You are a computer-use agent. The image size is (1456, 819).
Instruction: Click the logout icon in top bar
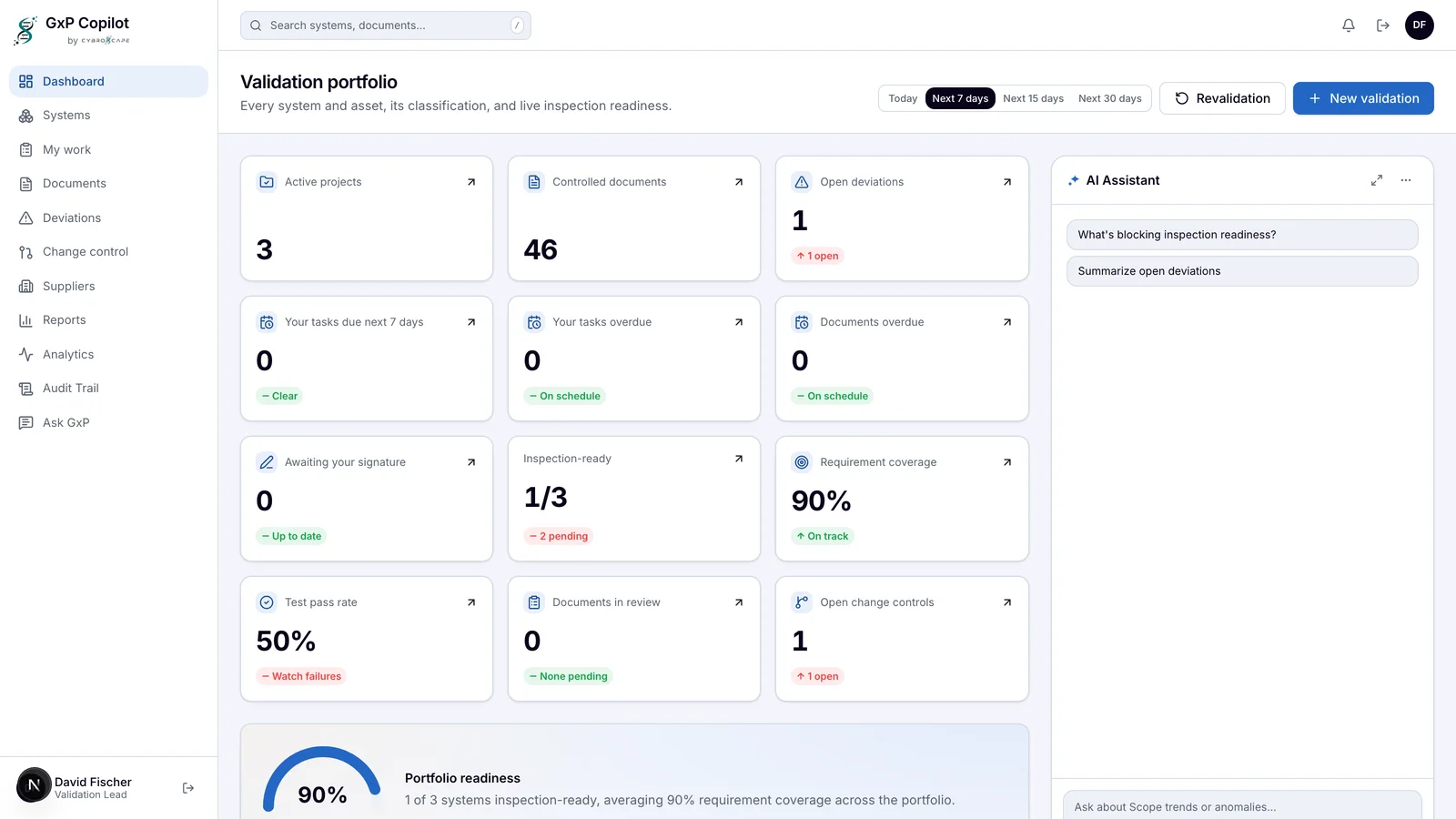[1383, 25]
